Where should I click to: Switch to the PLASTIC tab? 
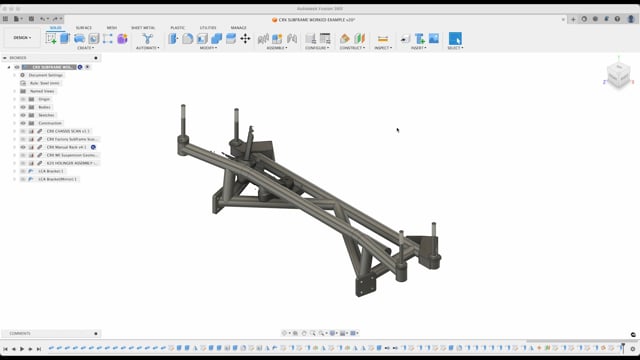[x=177, y=28]
